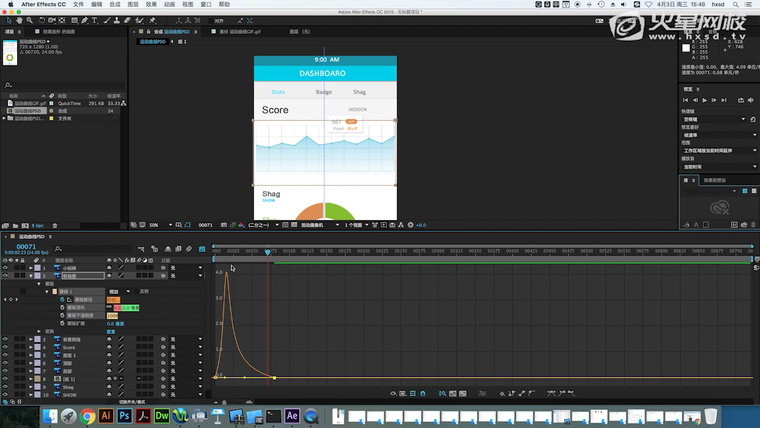This screenshot has width=760, height=428.
Task: Toggle visibility of the Shag layer
Action: (5, 386)
